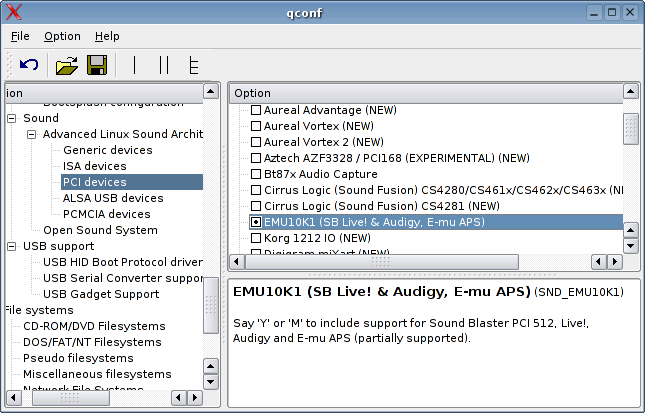
Task: Click the horizontal scrollbar thumb in options list
Action: coord(382,262)
